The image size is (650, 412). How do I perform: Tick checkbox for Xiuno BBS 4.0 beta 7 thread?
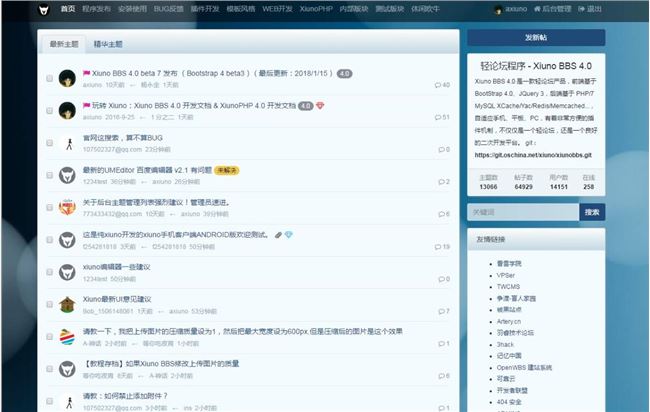point(49,78)
